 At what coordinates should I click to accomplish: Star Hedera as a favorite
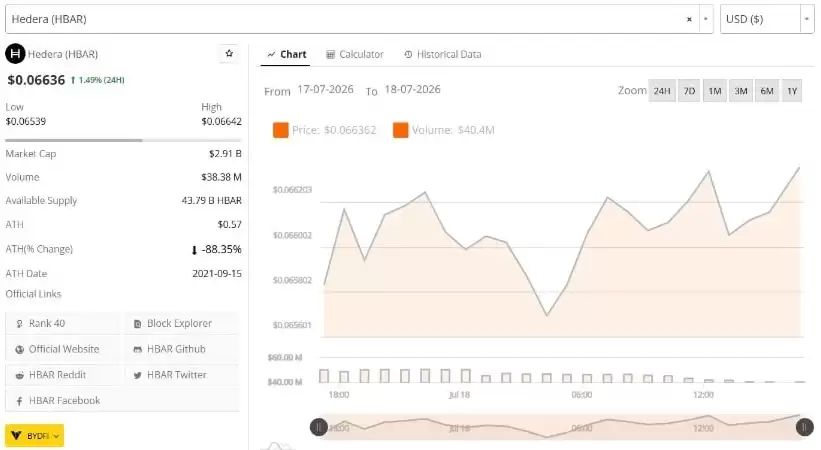pyautogui.click(x=229, y=53)
